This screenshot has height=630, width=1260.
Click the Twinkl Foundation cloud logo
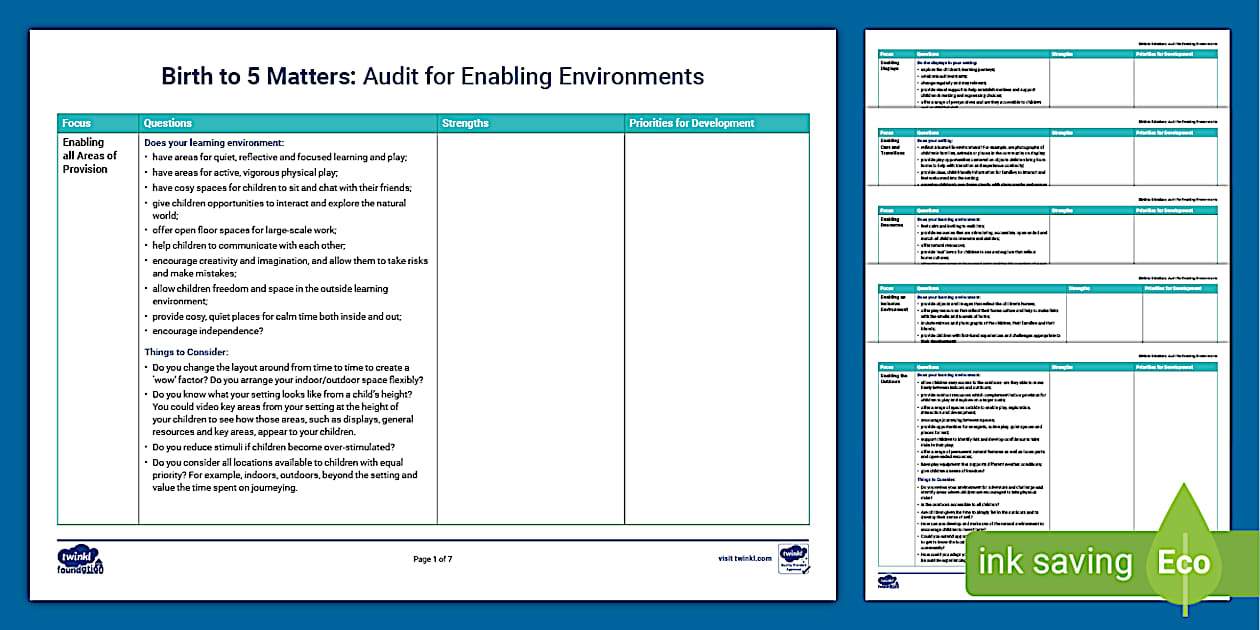pyautogui.click(x=77, y=557)
